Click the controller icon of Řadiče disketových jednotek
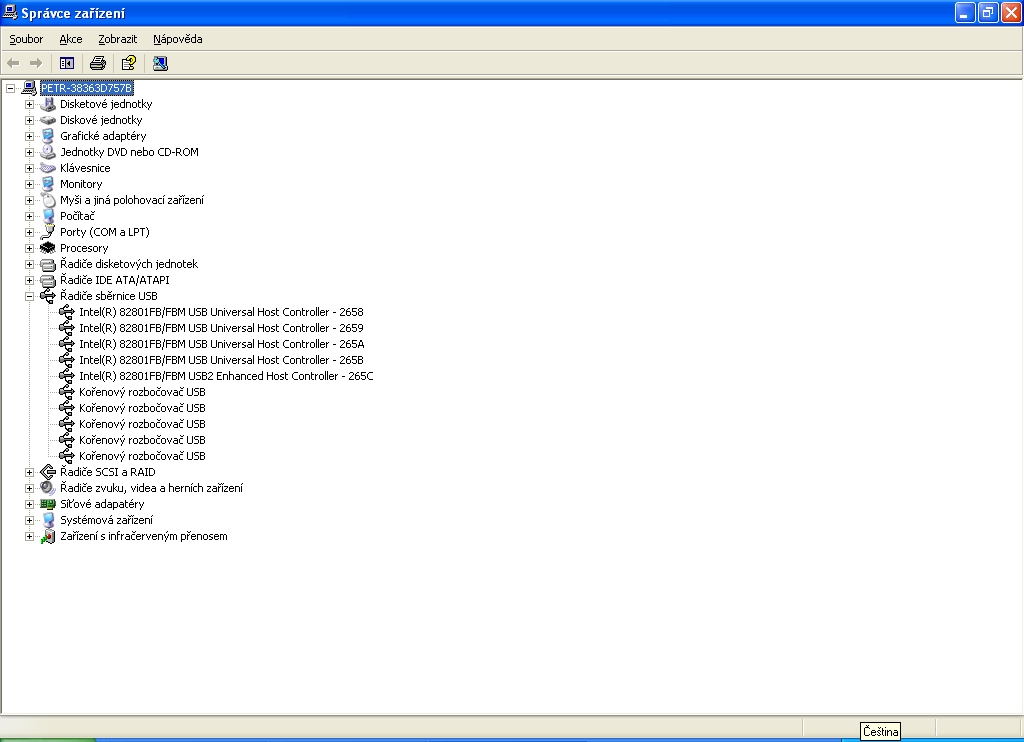The image size is (1024, 742). pos(48,264)
